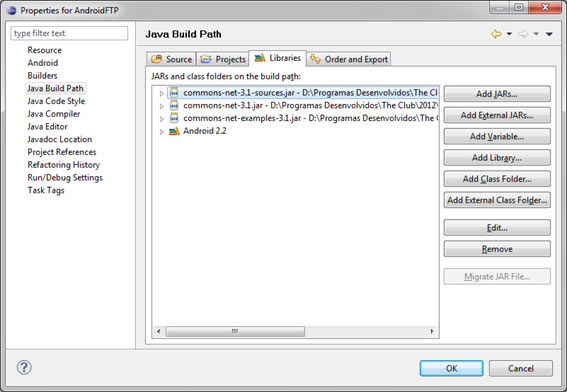Viewport: 567px width, 392px height.
Task: Open Run/Debug Settings page
Action: pos(65,178)
